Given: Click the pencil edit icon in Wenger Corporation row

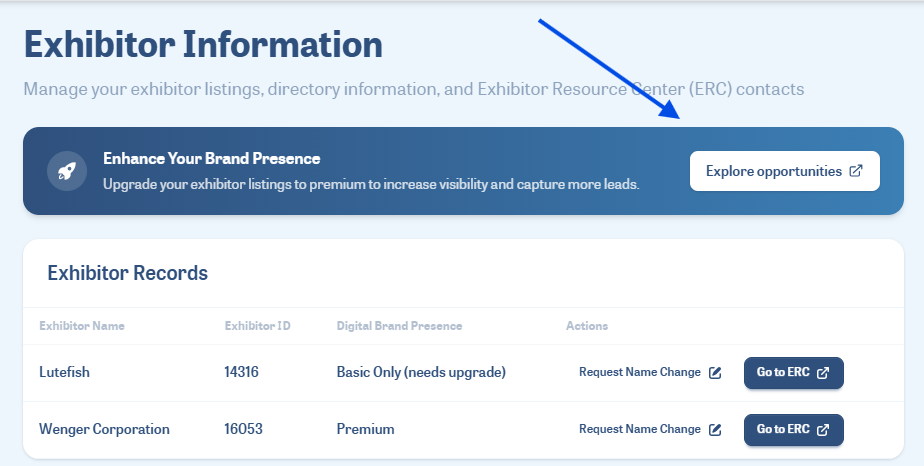Looking at the screenshot, I should point(715,429).
